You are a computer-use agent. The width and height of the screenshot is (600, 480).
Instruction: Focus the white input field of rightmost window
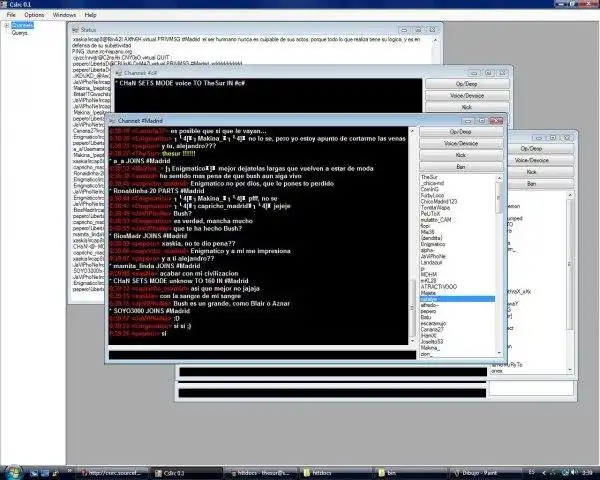(531, 388)
